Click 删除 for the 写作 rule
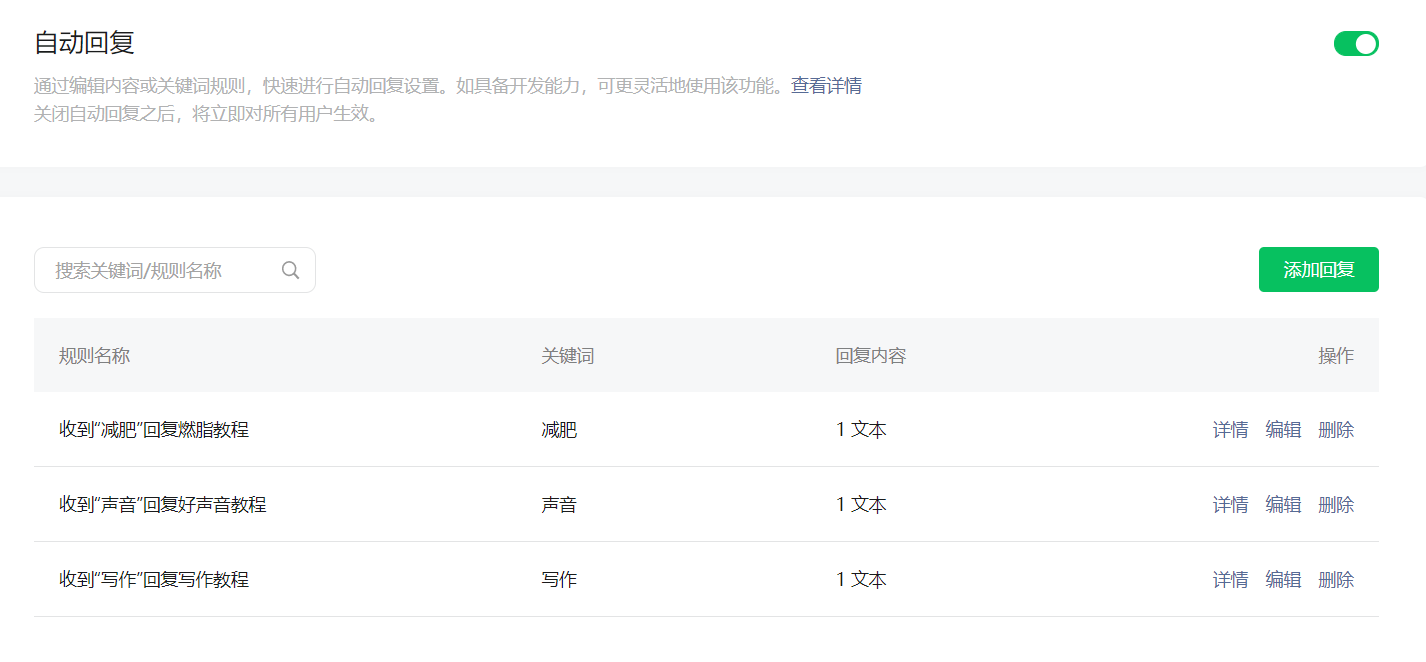The width and height of the screenshot is (1426, 662). coord(1336,580)
